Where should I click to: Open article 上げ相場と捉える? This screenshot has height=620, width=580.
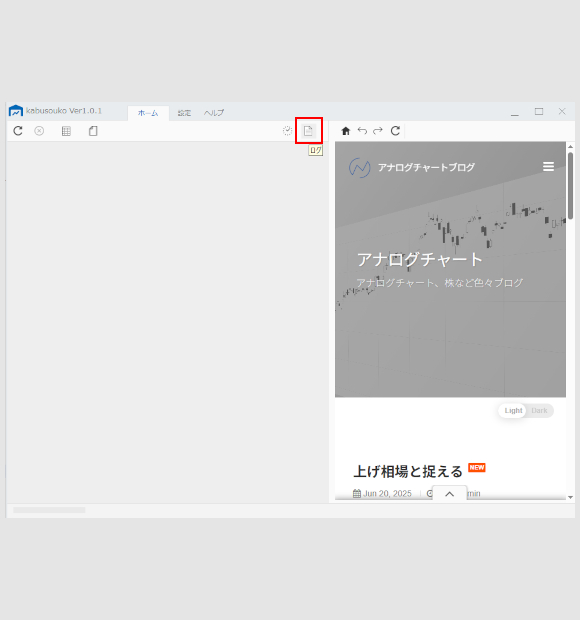click(408, 471)
